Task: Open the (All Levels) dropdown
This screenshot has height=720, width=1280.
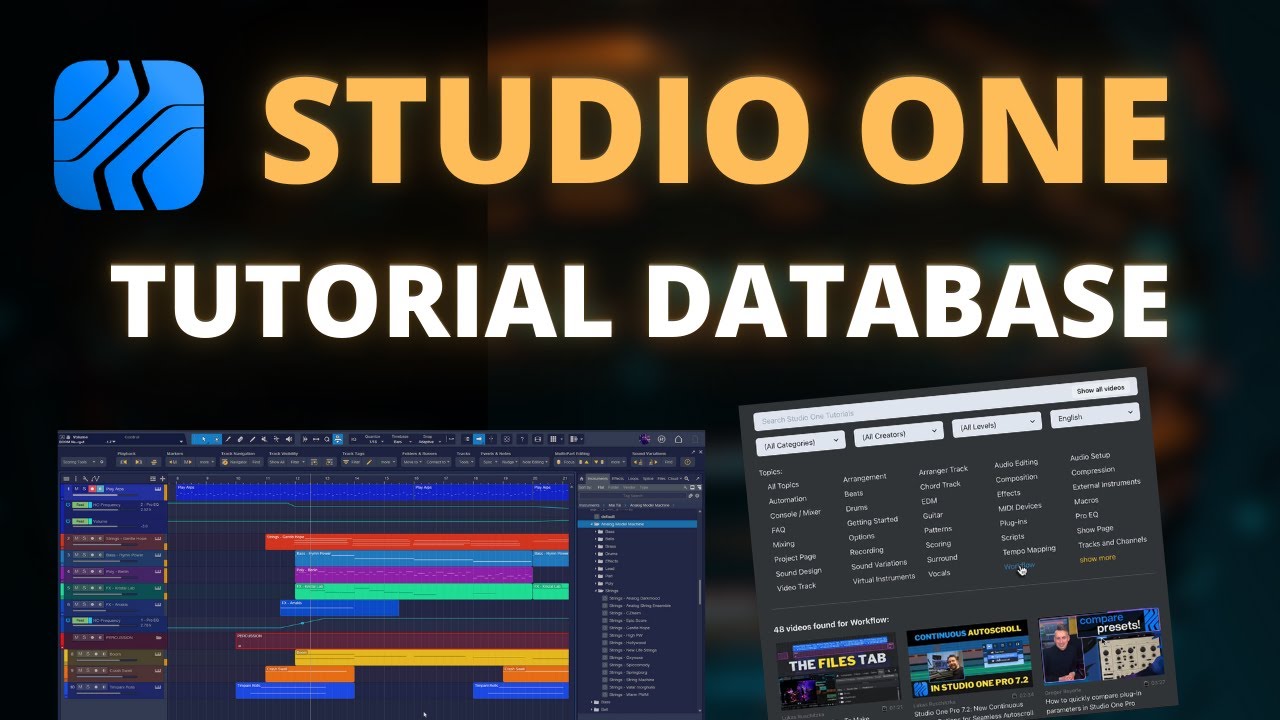Action: [997, 425]
